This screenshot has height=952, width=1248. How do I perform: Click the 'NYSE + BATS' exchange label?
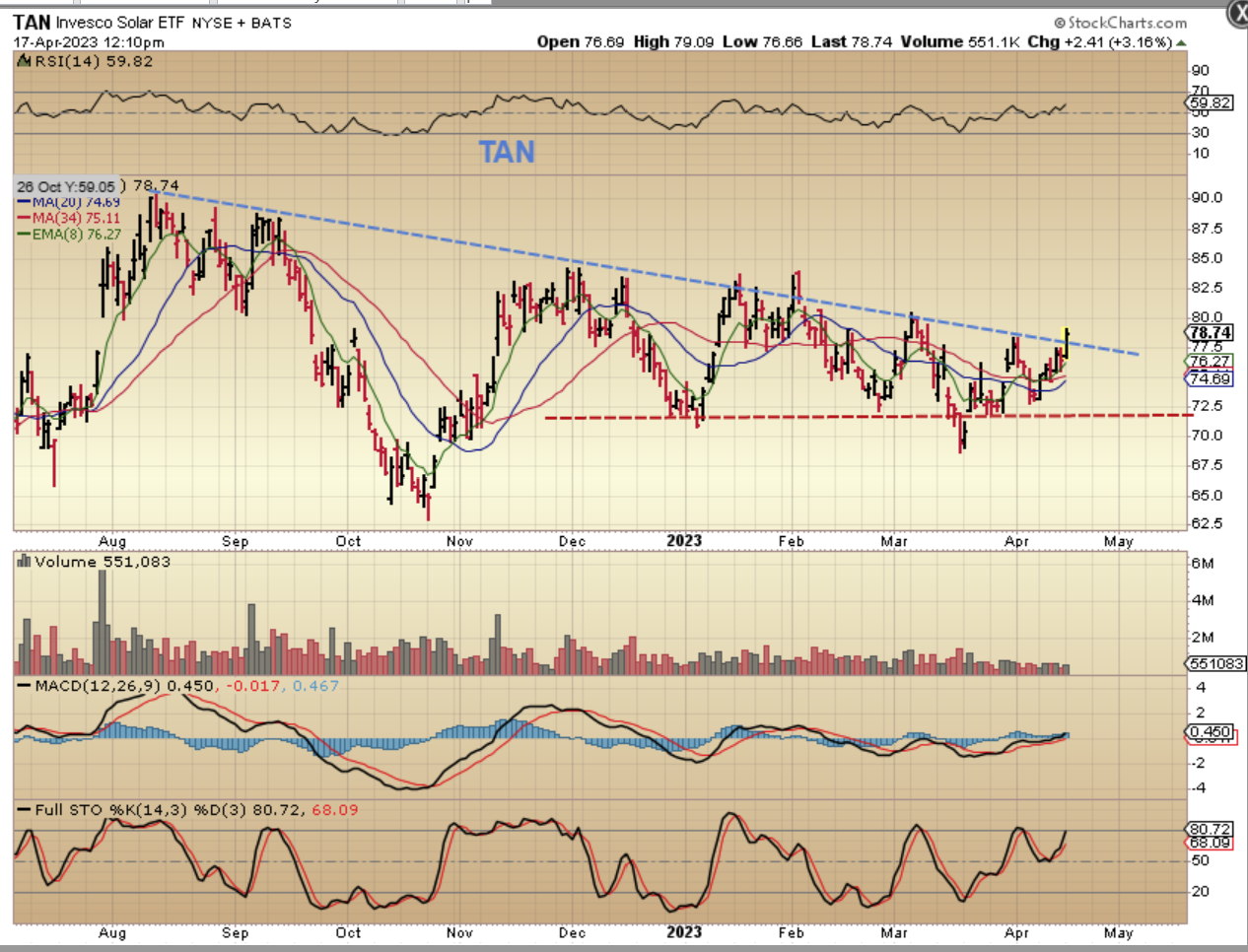(242, 22)
